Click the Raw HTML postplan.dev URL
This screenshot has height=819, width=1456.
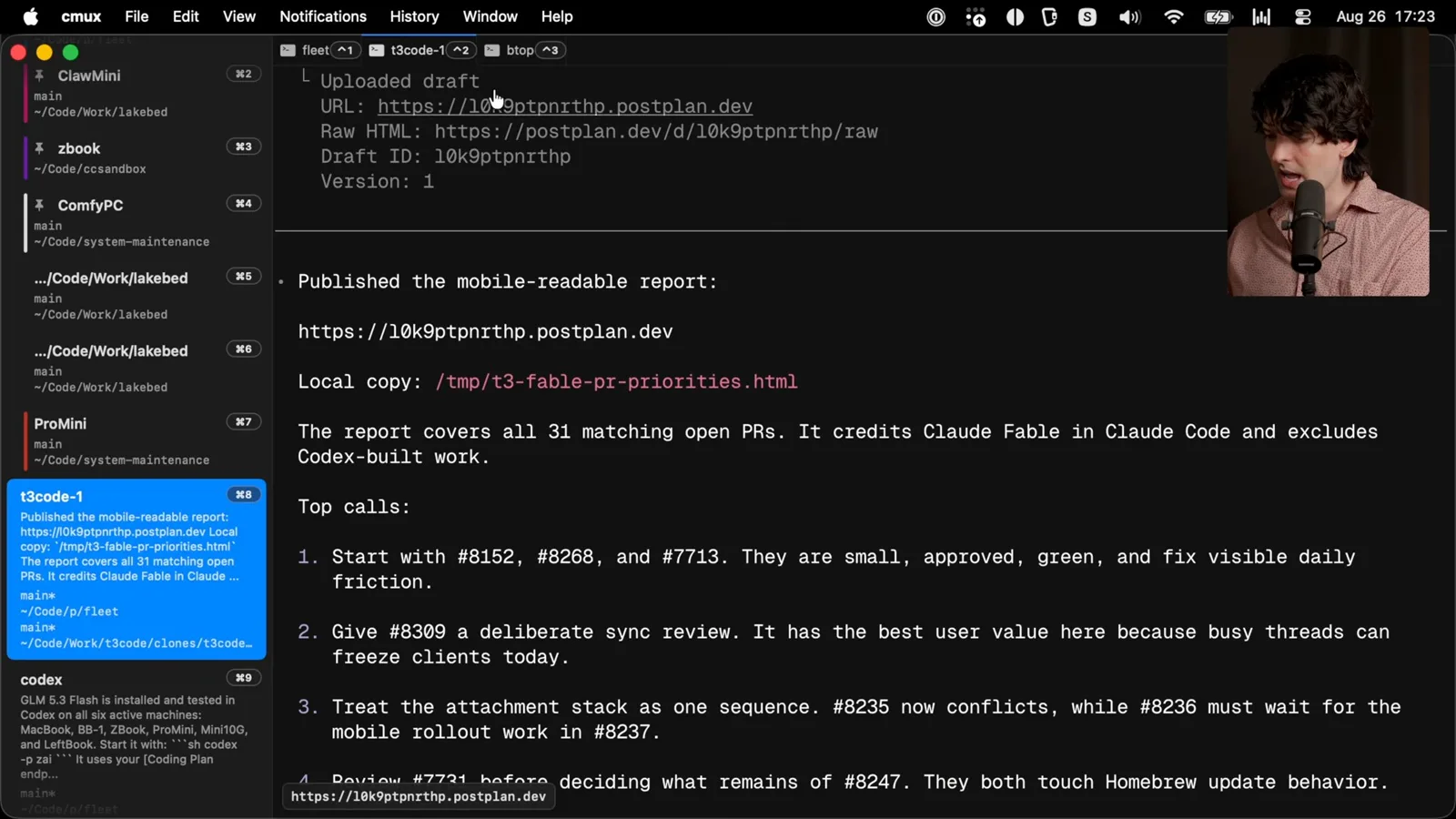pyautogui.click(x=656, y=132)
